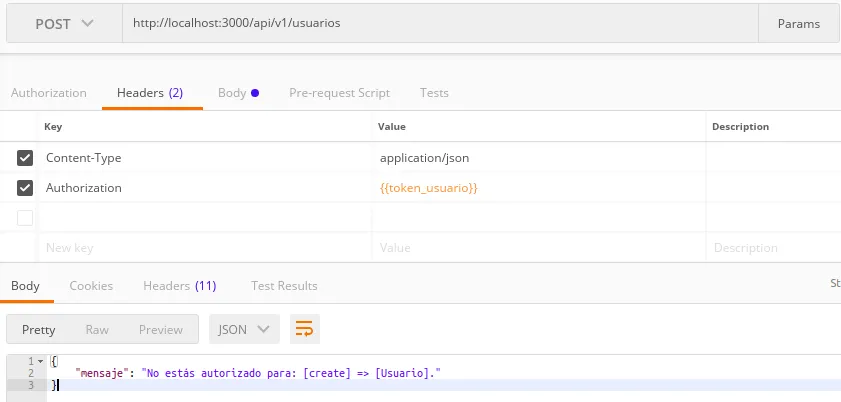Toggle the response word wrap icon
The height and width of the screenshot is (402, 841).
[305, 329]
